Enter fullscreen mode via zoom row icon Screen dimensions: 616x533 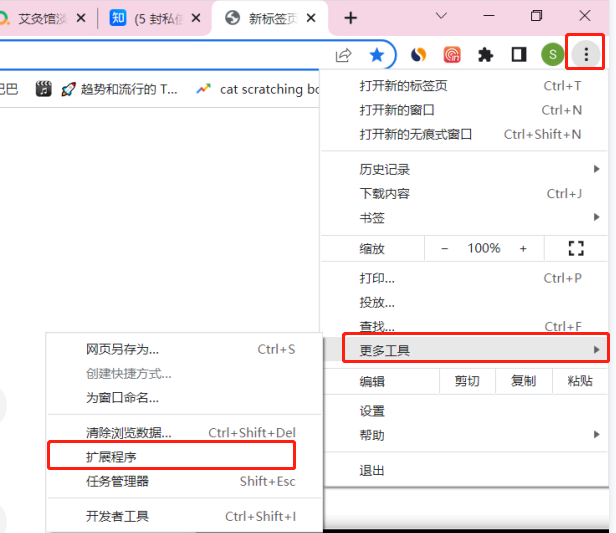575,248
